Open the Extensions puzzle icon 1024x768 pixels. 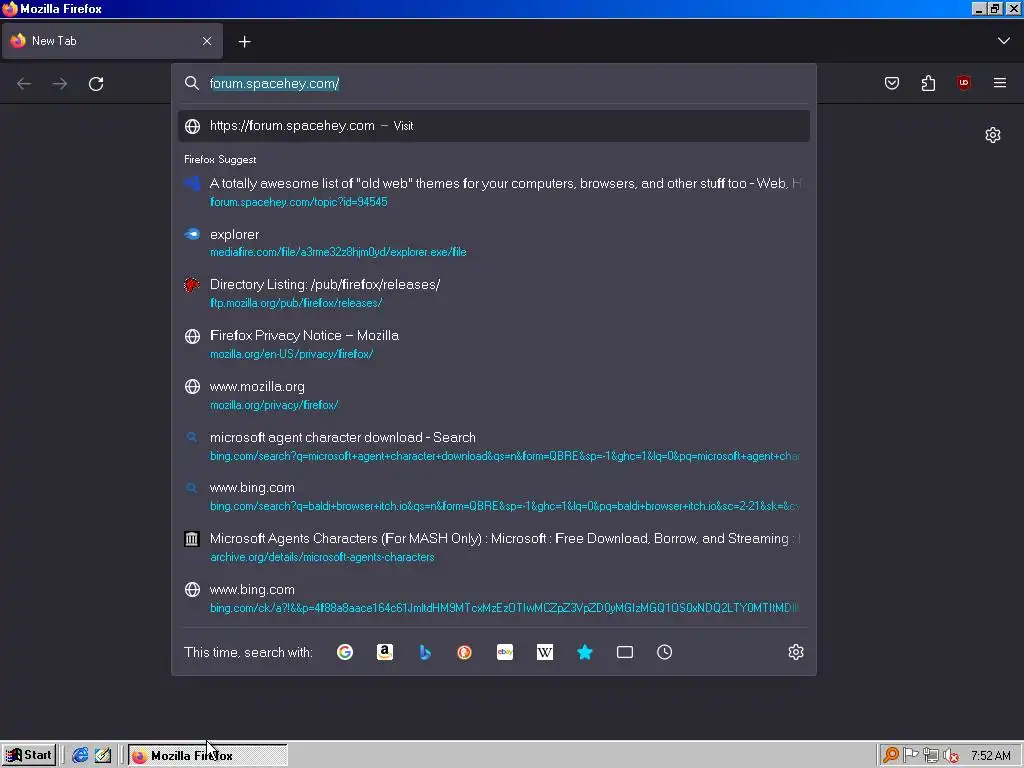(928, 83)
